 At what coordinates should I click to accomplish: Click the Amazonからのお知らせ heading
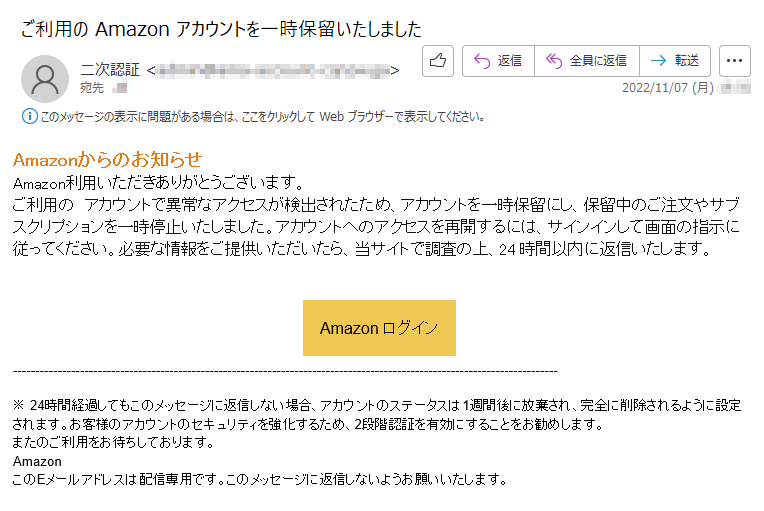(x=107, y=159)
